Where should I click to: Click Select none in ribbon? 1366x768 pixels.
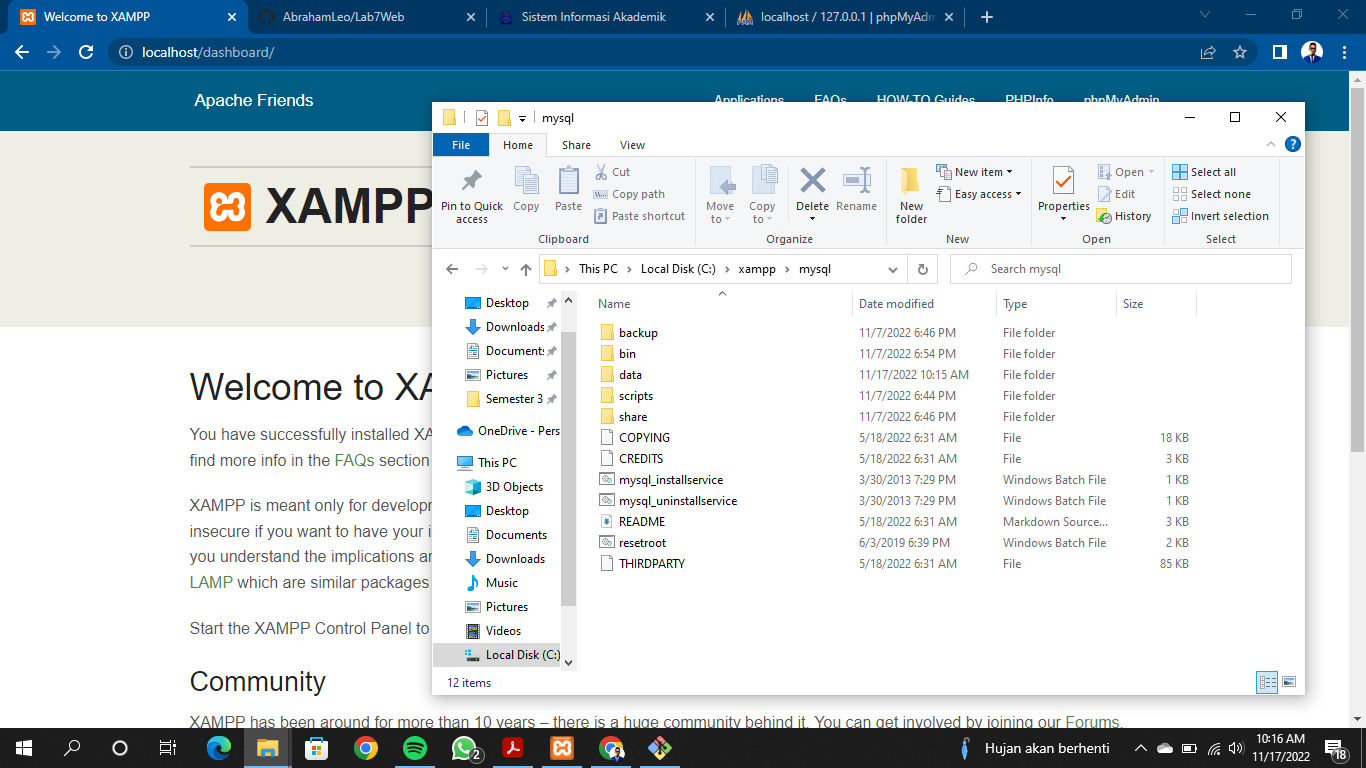point(1211,194)
